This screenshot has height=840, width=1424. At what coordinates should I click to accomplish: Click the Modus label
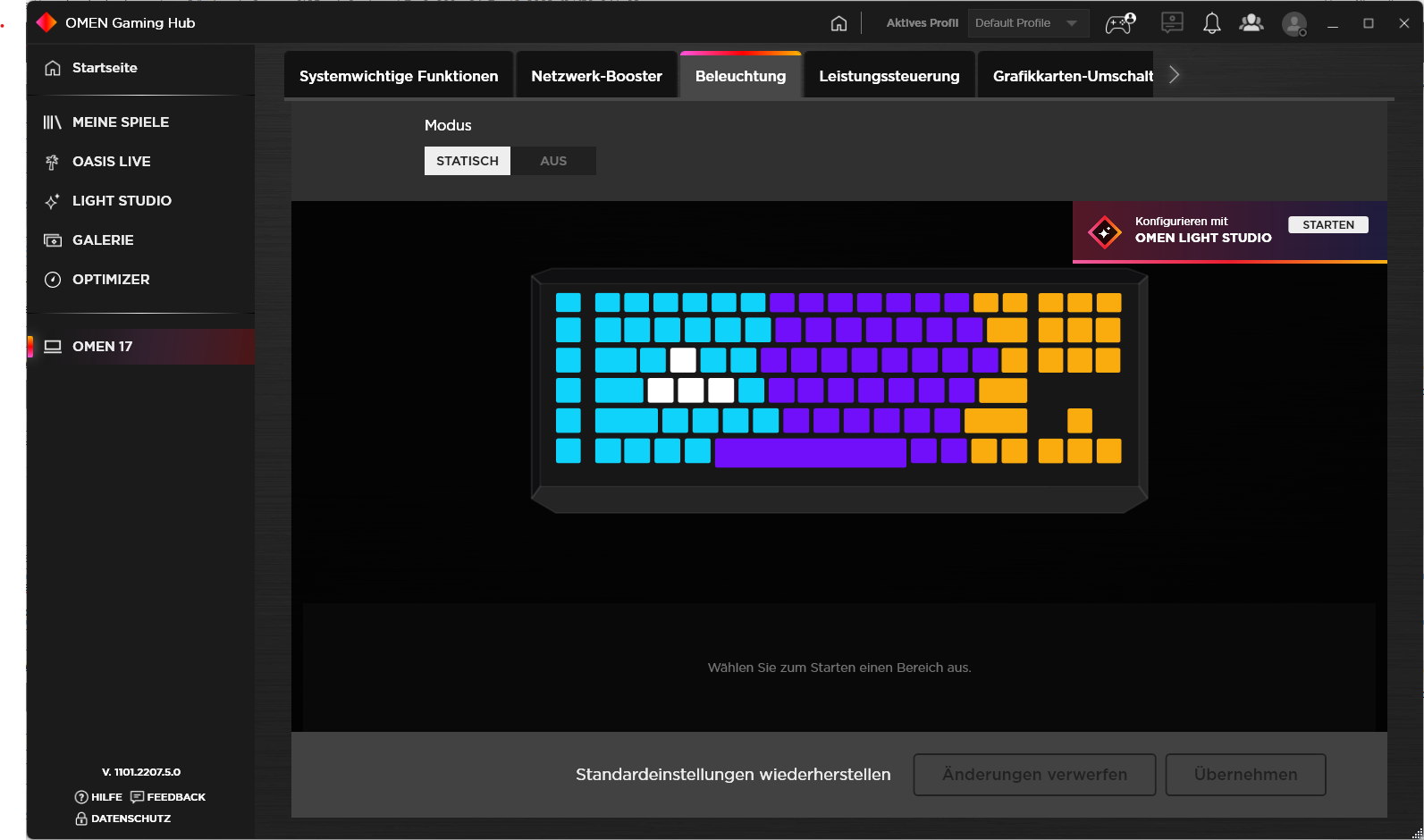click(448, 126)
